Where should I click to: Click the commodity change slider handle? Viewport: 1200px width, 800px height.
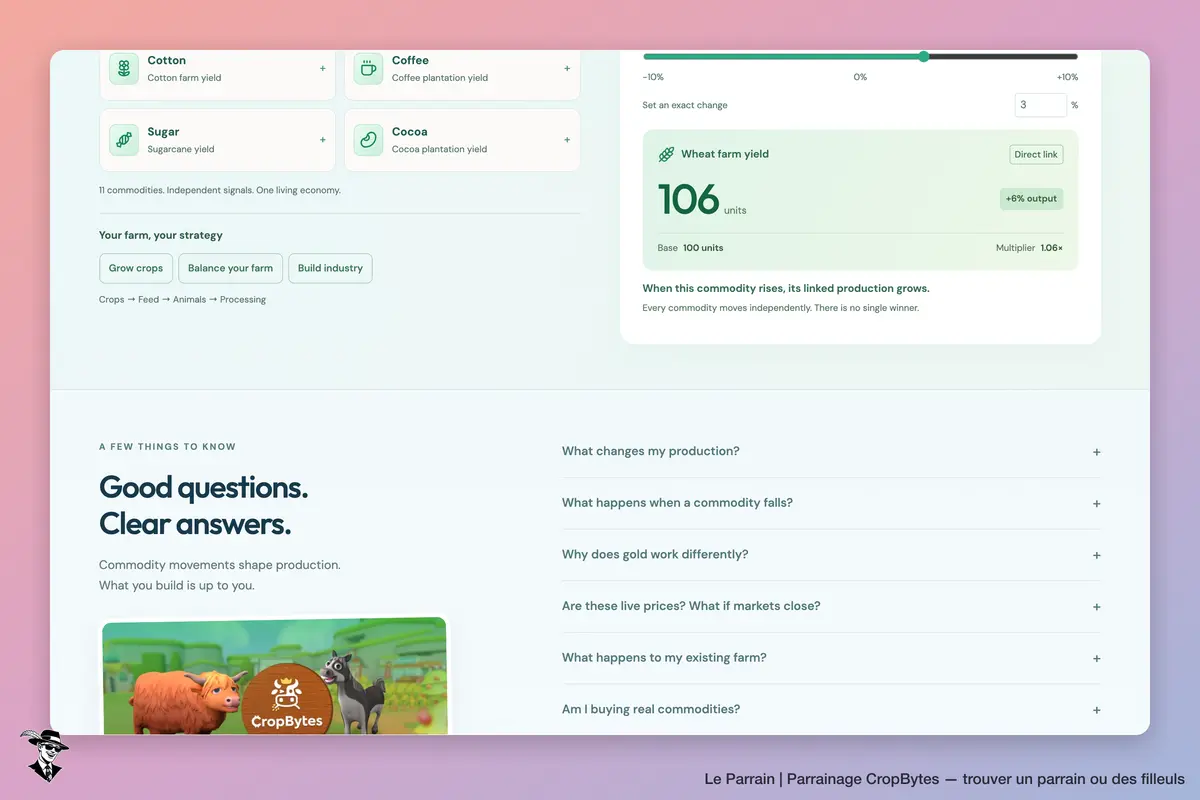[924, 57]
